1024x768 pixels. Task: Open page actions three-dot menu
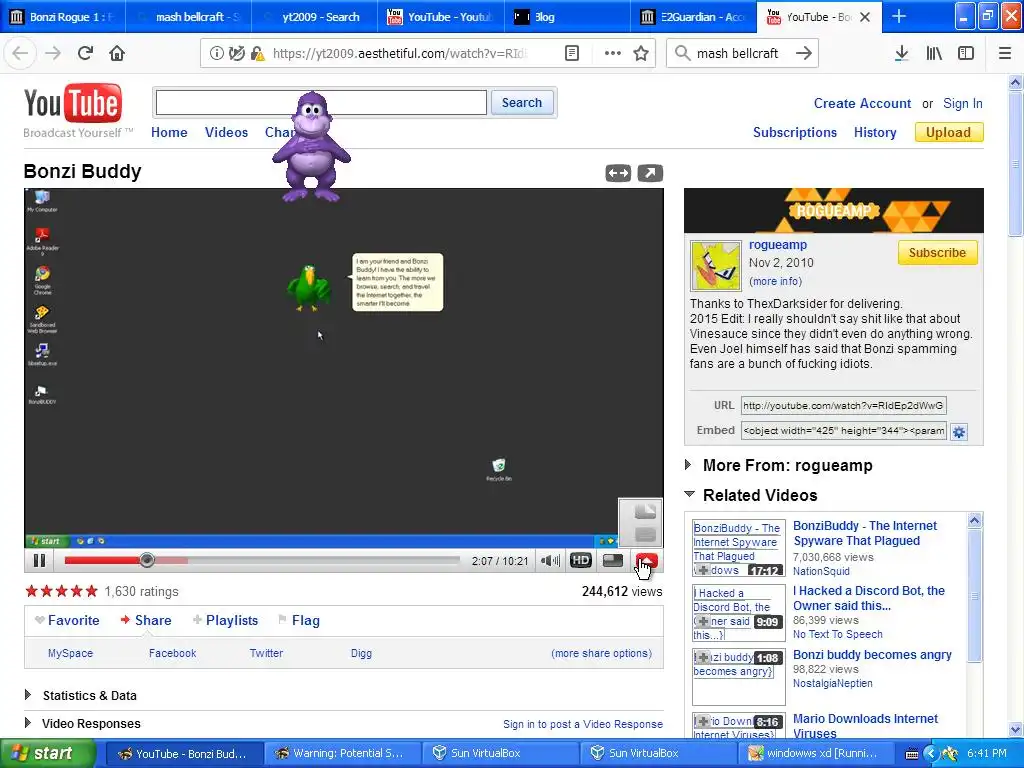pos(613,53)
